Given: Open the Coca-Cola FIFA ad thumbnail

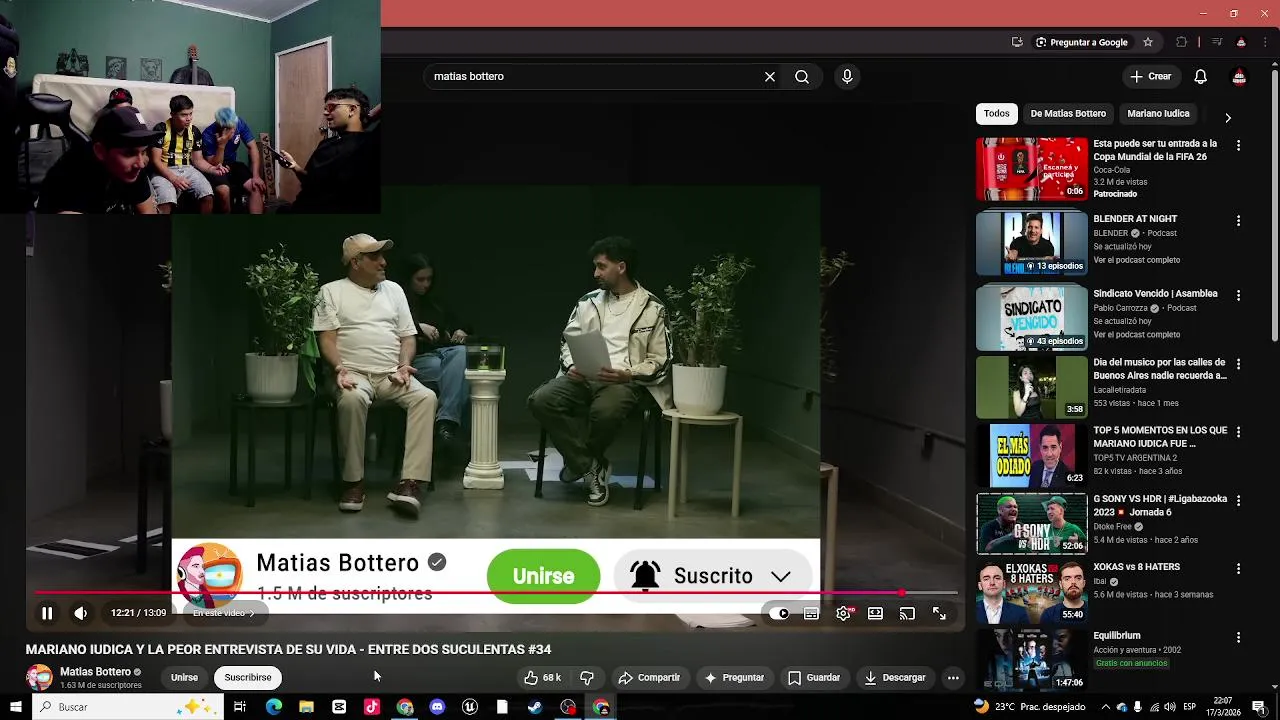Looking at the screenshot, I should (1031, 169).
